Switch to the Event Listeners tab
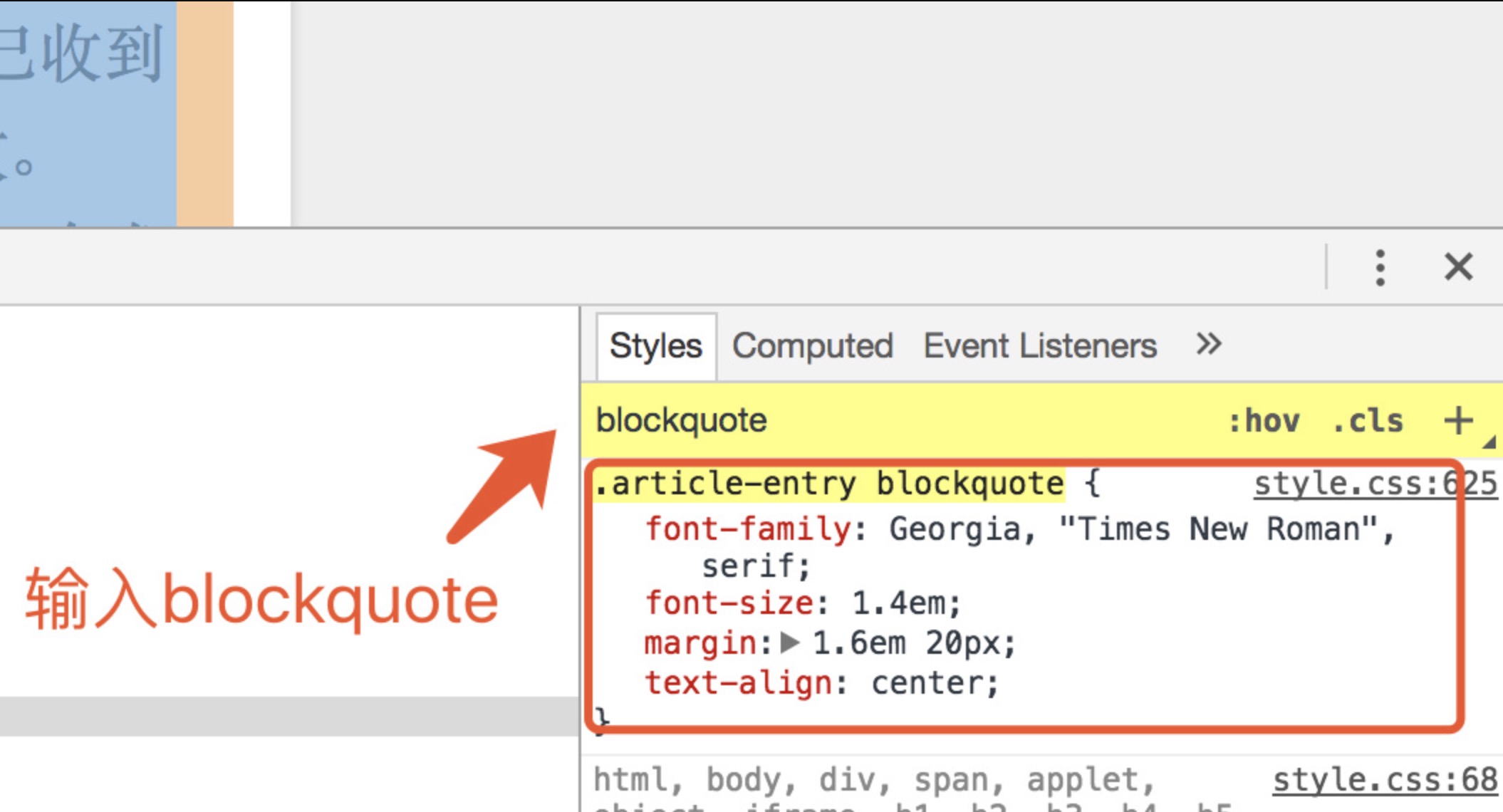Viewport: 1503px width, 812px height. (1040, 346)
